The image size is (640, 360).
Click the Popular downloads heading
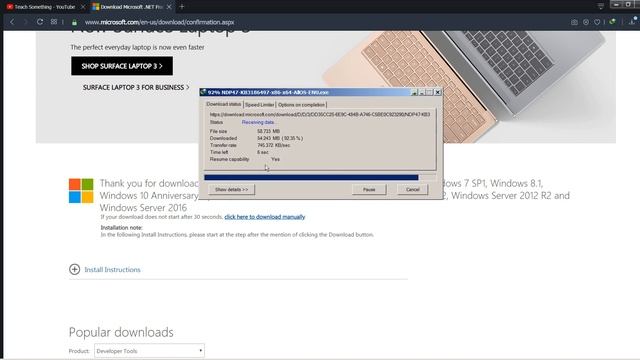121,332
